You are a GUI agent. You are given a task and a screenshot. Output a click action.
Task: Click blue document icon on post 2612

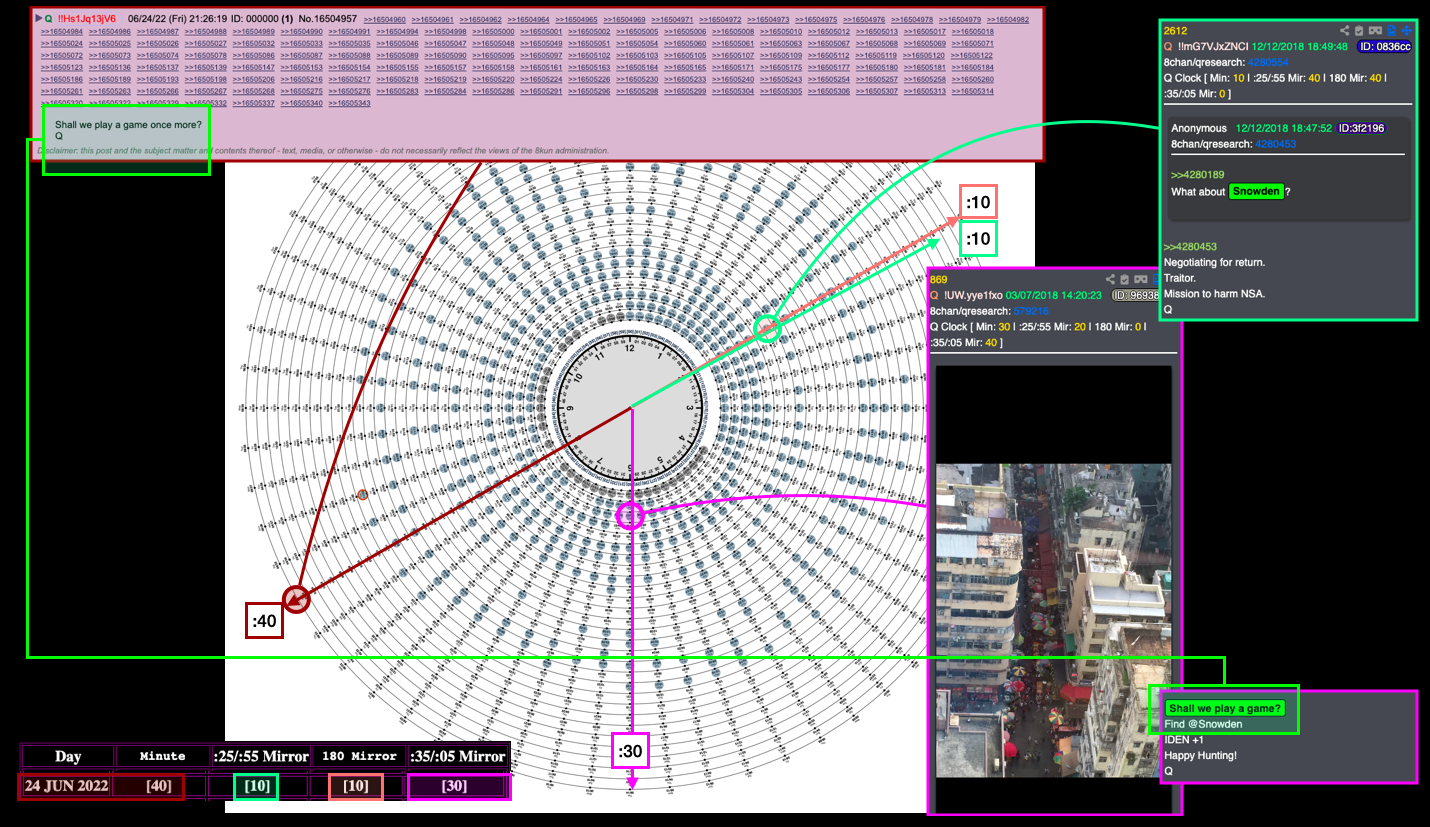tap(1391, 31)
